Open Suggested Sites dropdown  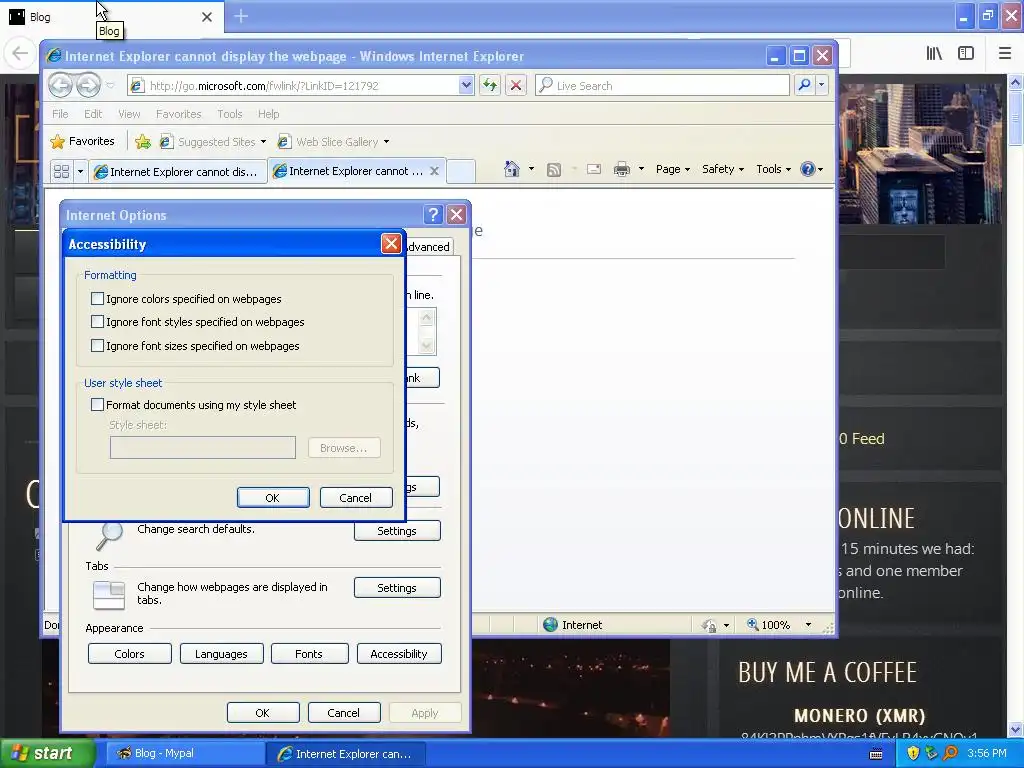pos(214,142)
